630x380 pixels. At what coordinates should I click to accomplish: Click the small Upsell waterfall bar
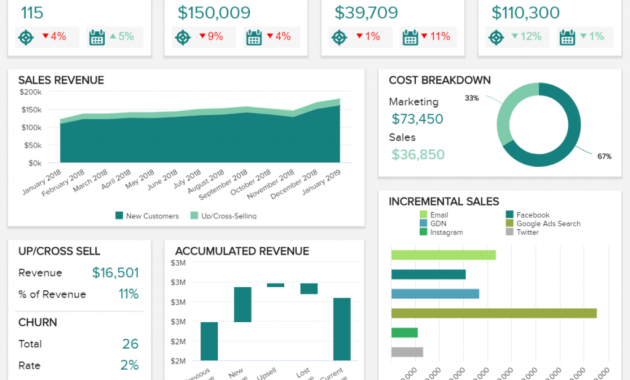[276, 285]
